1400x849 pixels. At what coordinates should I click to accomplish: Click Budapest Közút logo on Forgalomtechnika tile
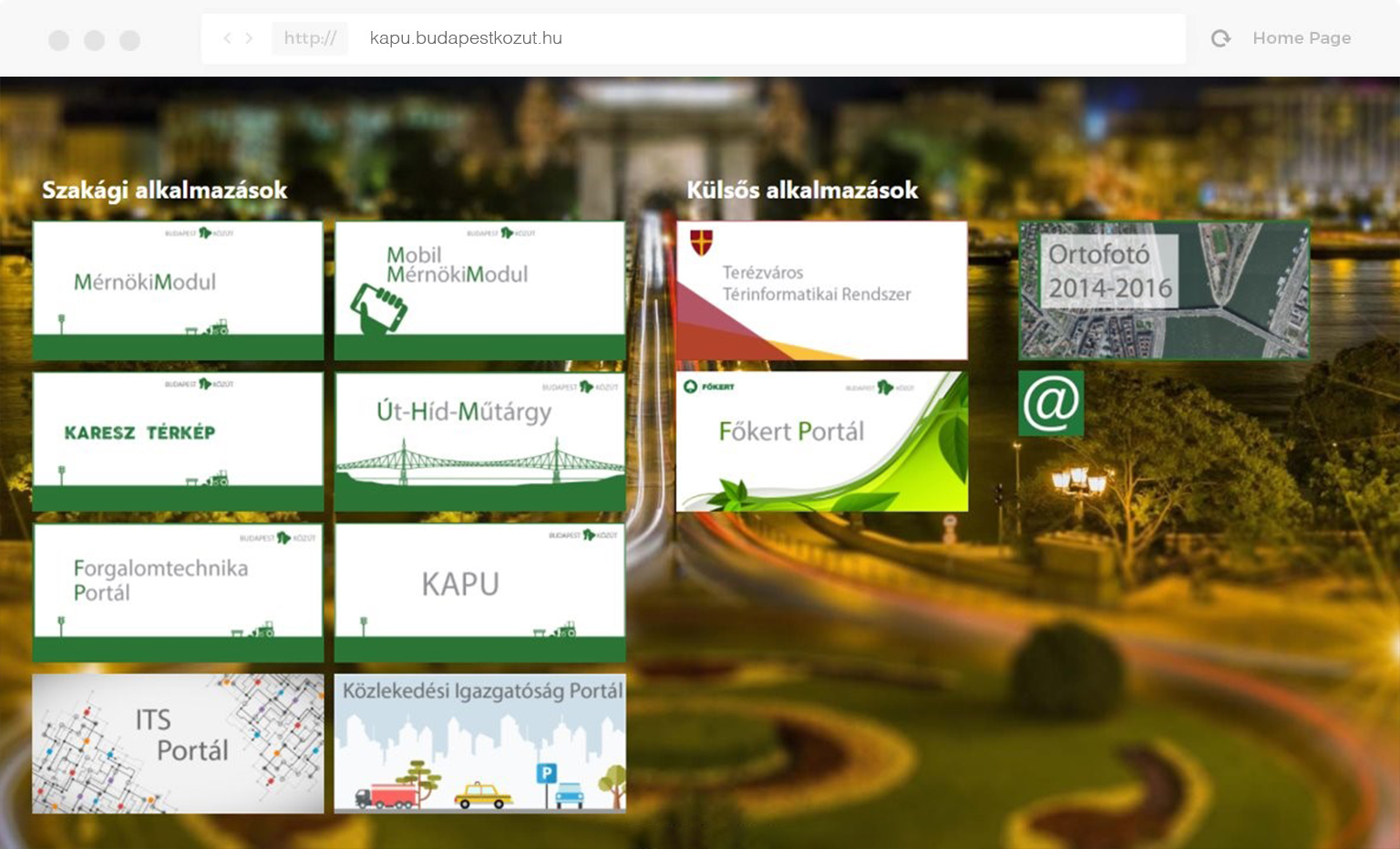pos(278,538)
